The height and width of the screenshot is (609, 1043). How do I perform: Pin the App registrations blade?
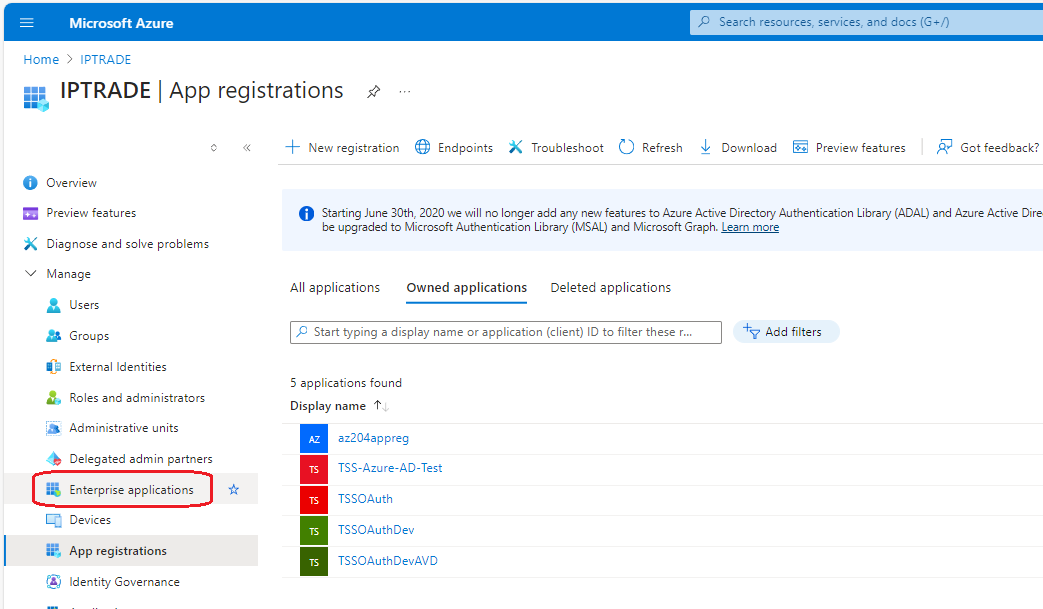(x=374, y=92)
